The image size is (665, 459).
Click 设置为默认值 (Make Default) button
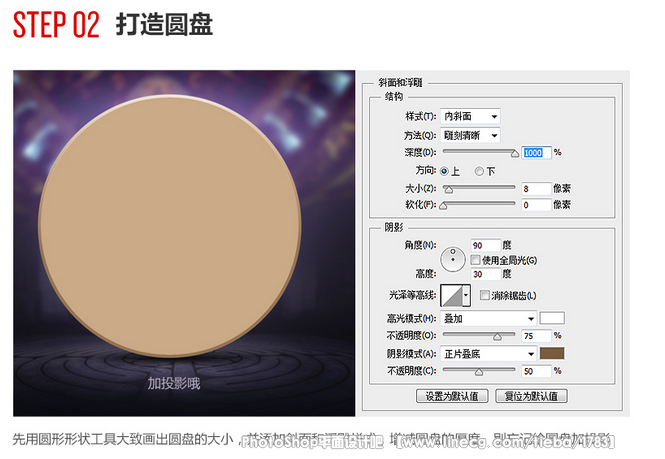tap(452, 396)
